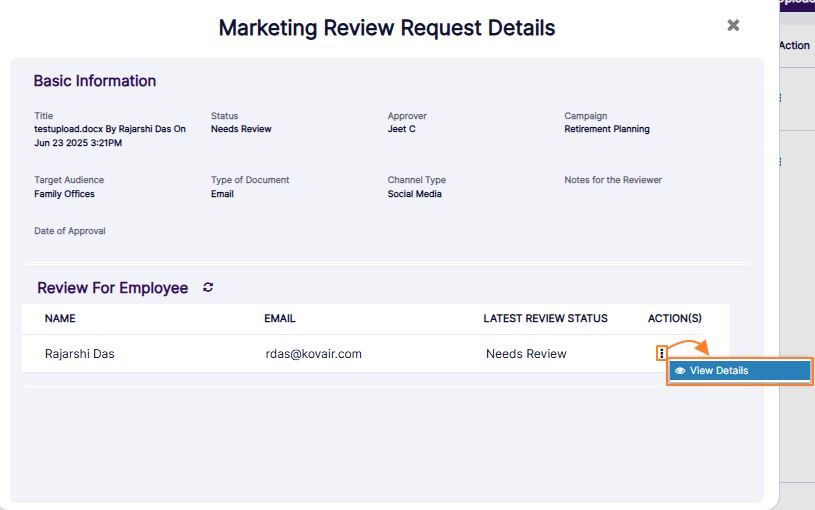The image size is (815, 510).
Task: Click the ACTION(S) column header
Action: (x=675, y=319)
